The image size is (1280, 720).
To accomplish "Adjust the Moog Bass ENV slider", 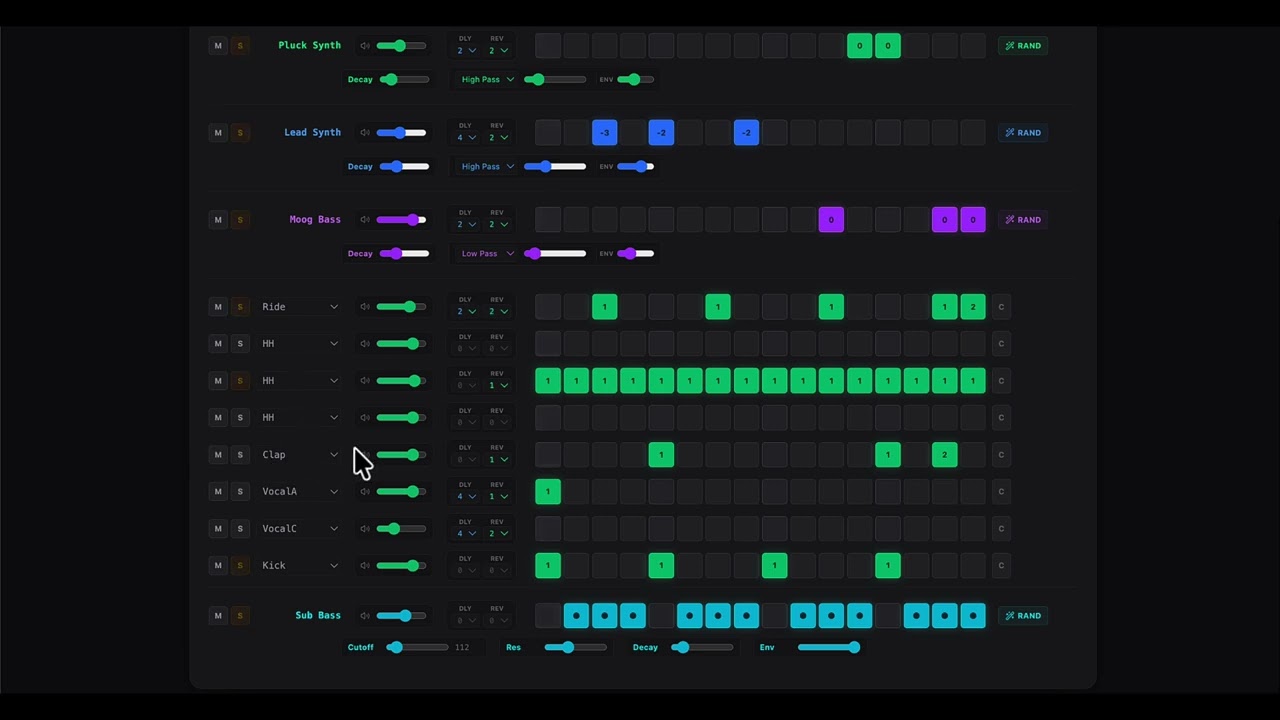I will (636, 254).
